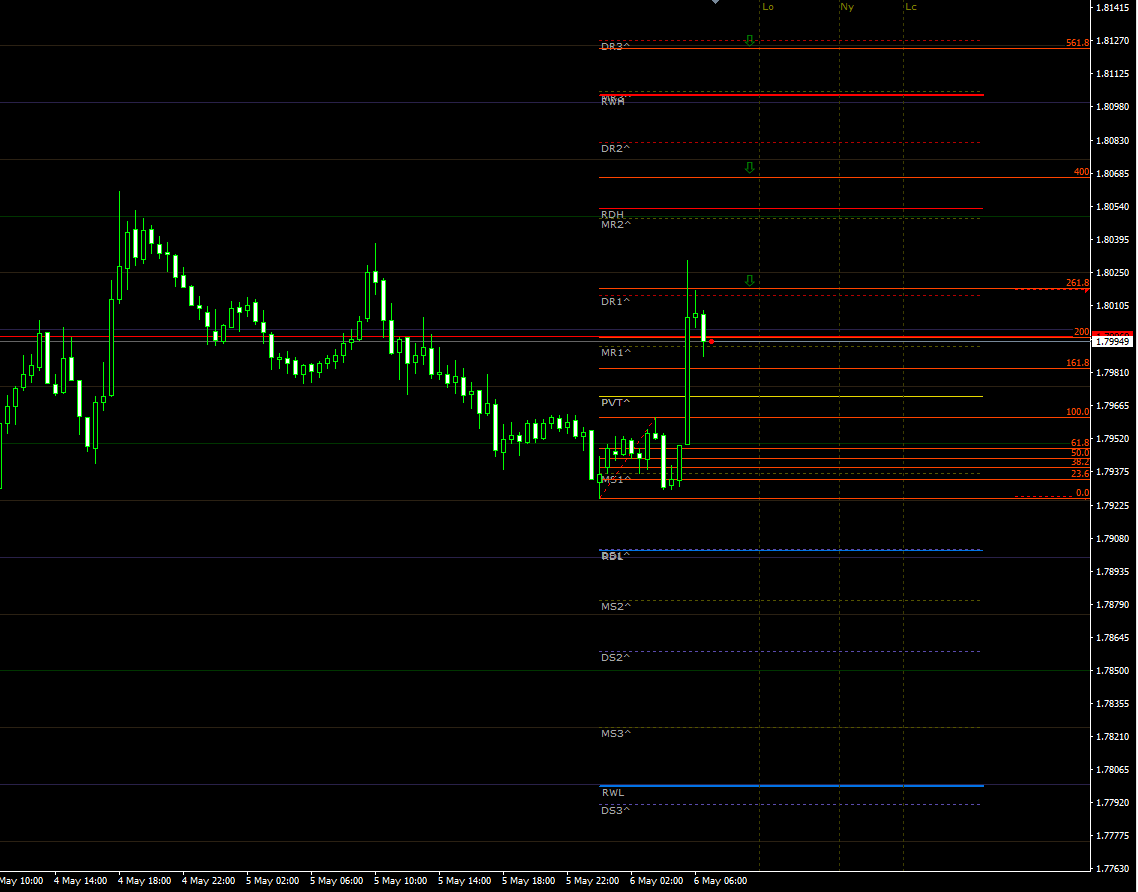
Task: Click the 1.79665 price axis value
Action: point(1113,406)
